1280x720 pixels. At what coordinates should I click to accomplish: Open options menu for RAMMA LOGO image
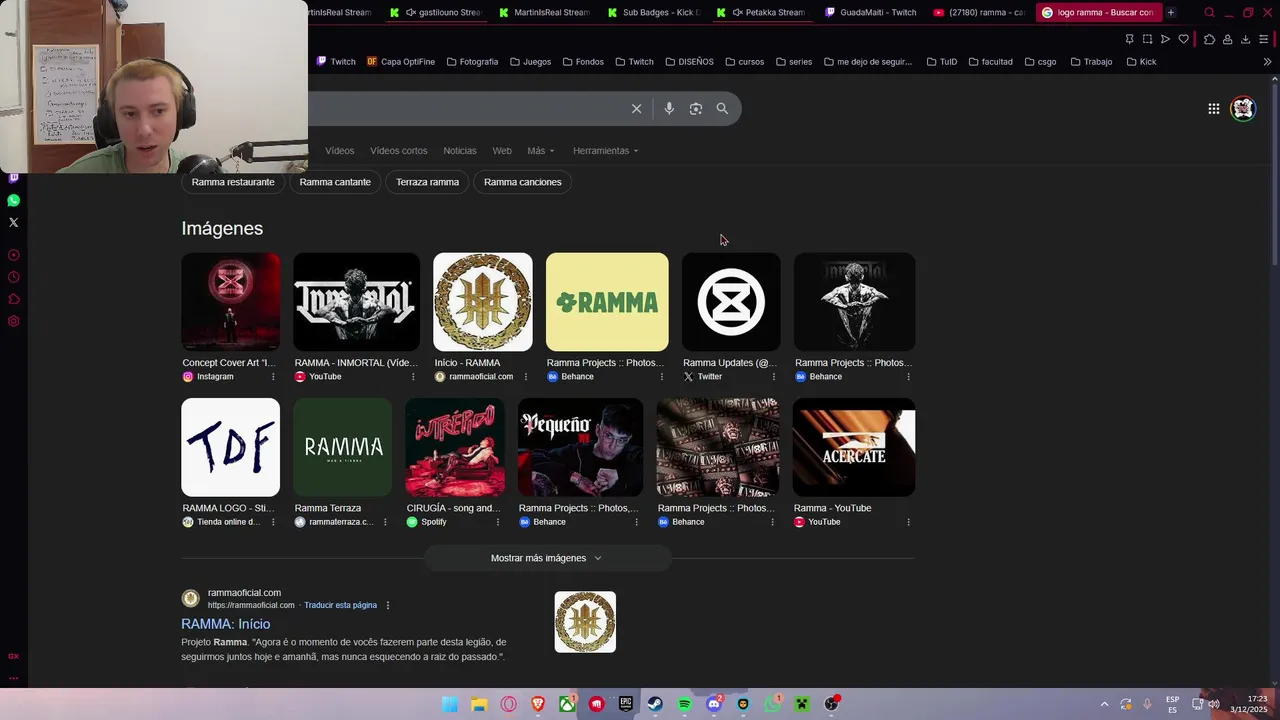click(x=273, y=522)
